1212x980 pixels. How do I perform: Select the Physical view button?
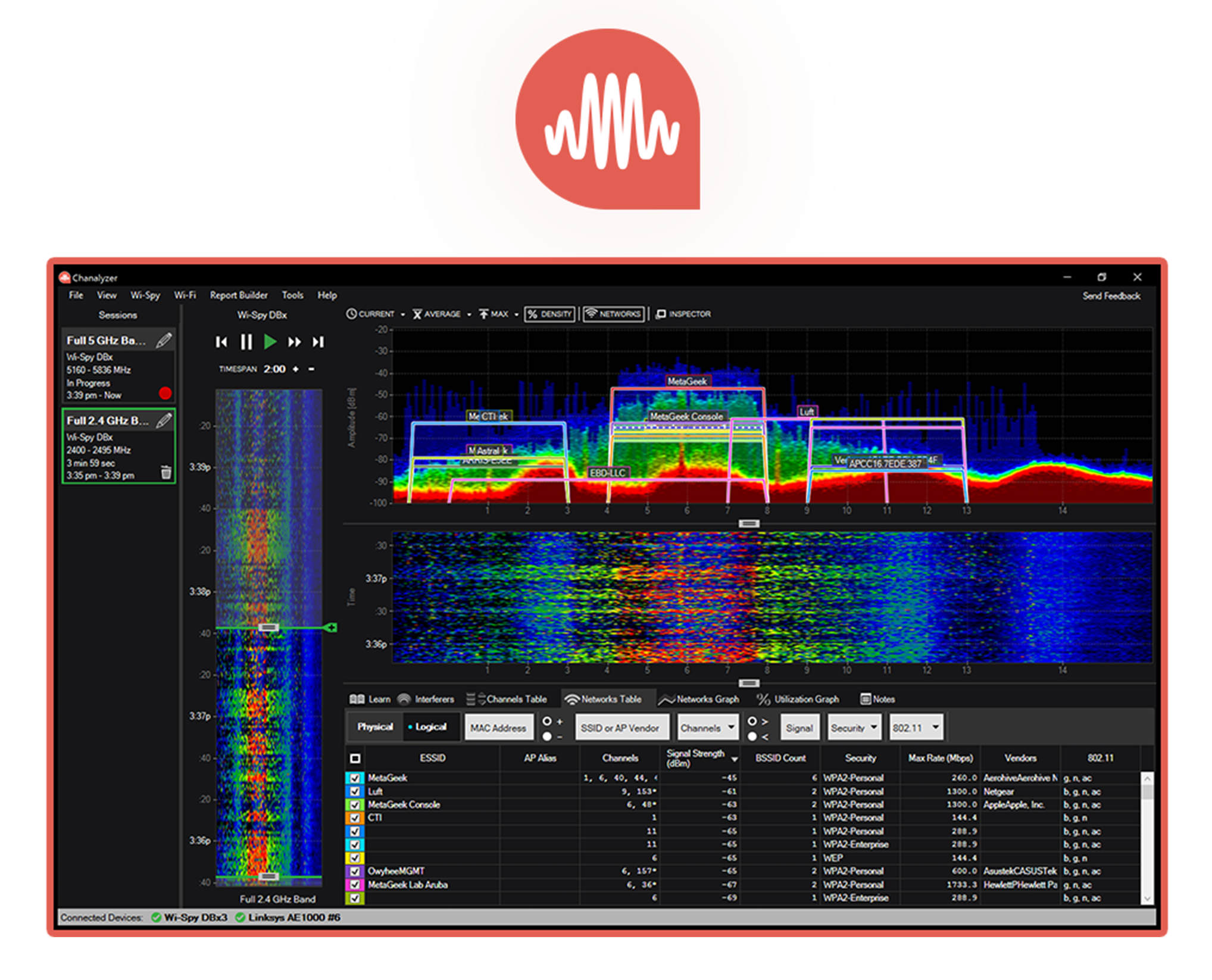[x=375, y=727]
